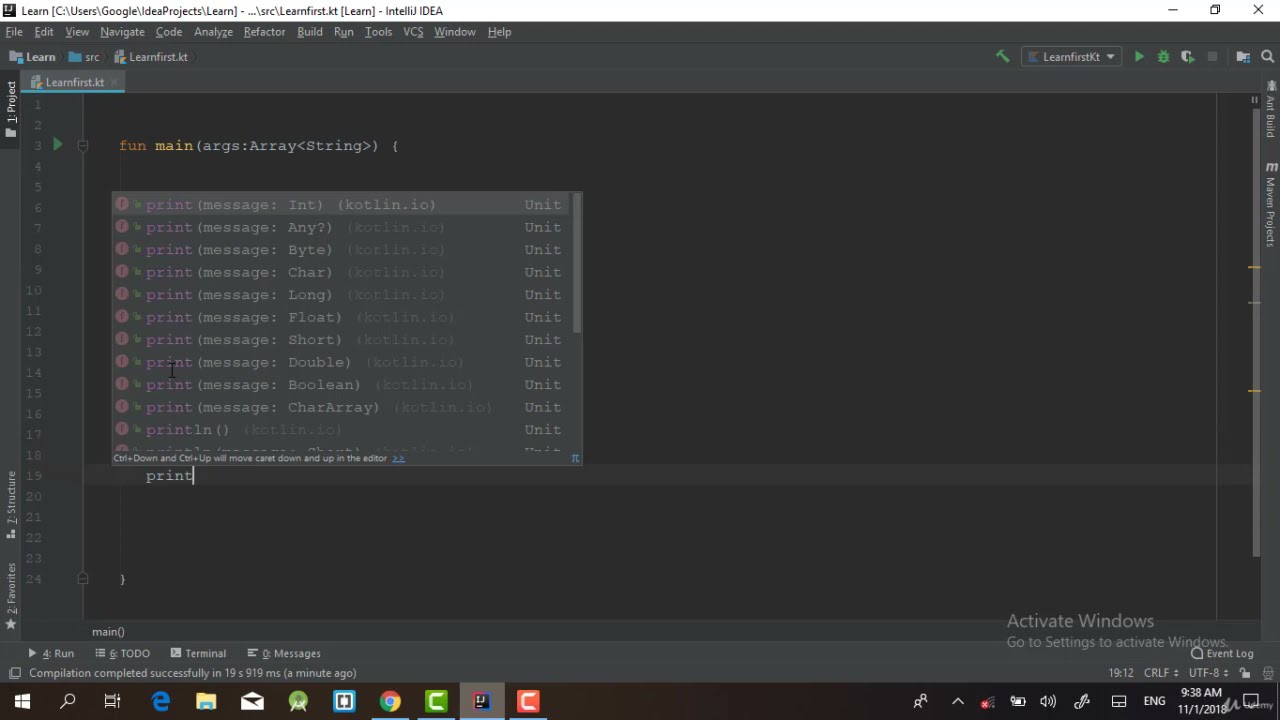Viewport: 1280px width, 720px height.
Task: Click the popup hint link arrows
Action: (398, 458)
